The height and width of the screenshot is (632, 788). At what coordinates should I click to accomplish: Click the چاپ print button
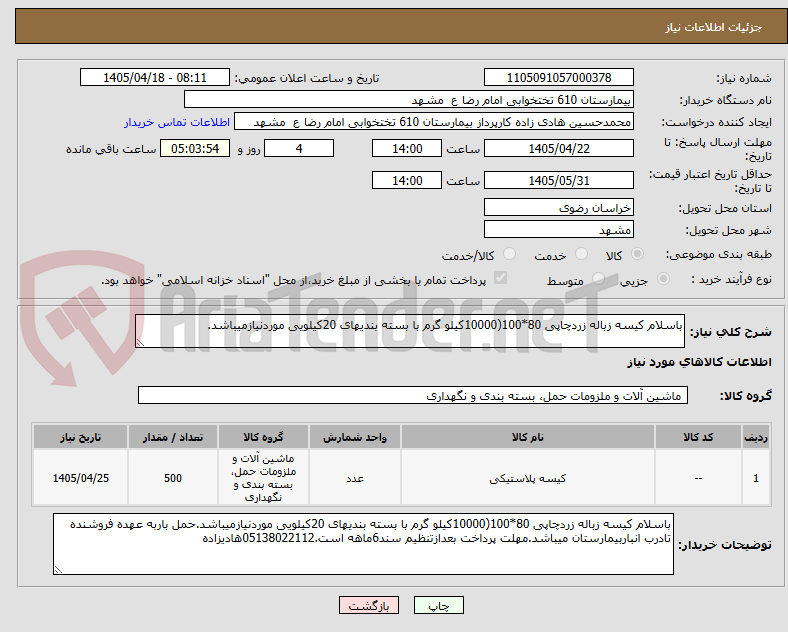438,605
